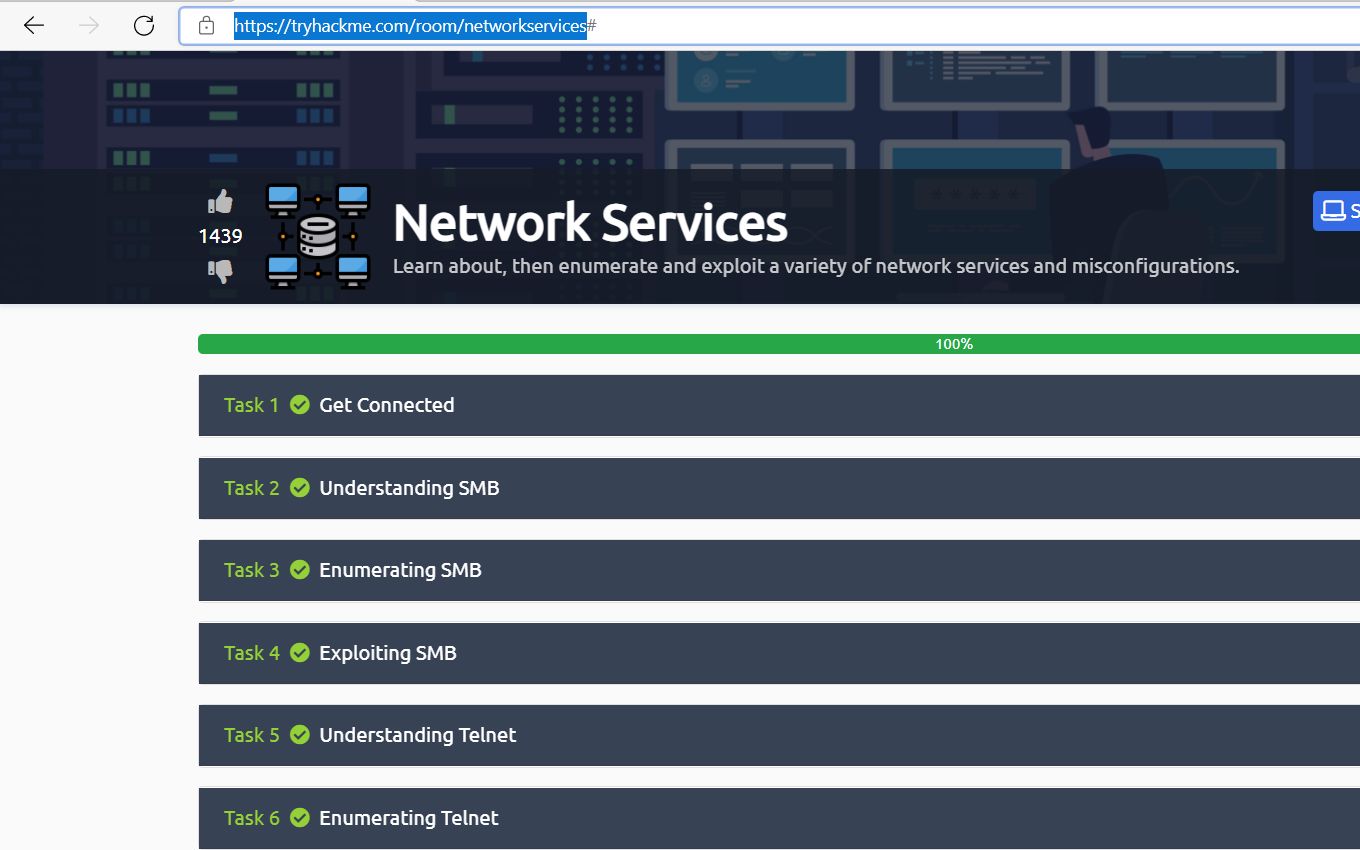1360x850 pixels.
Task: Click the thumbs up like icon
Action: tap(220, 202)
